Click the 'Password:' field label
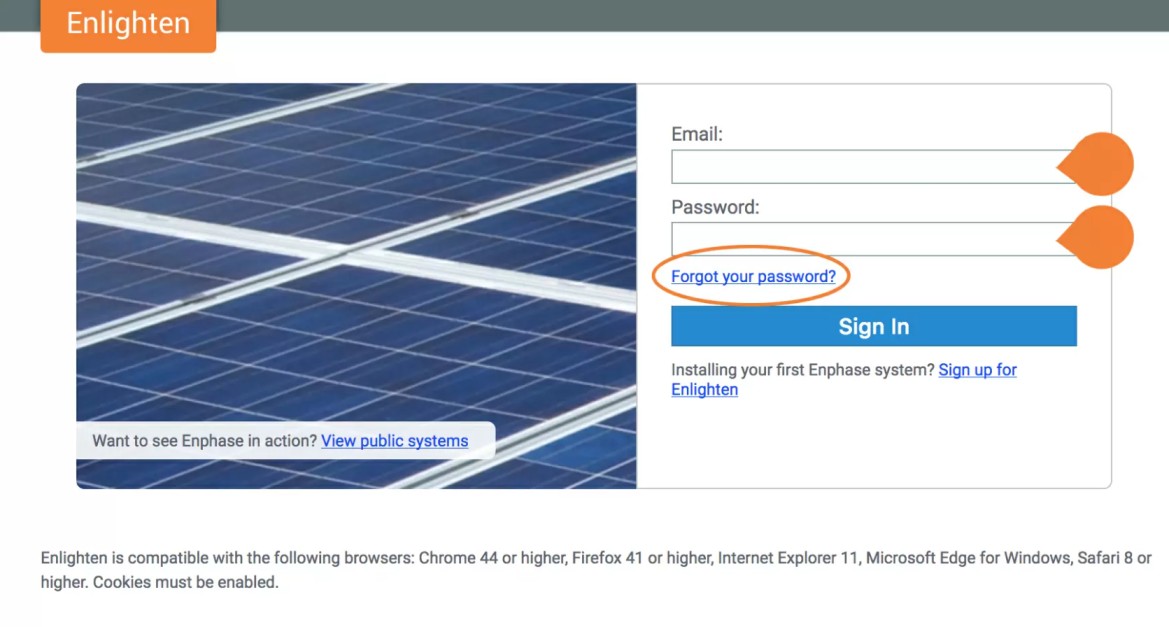Viewport: 1169px width, 627px height. click(715, 207)
